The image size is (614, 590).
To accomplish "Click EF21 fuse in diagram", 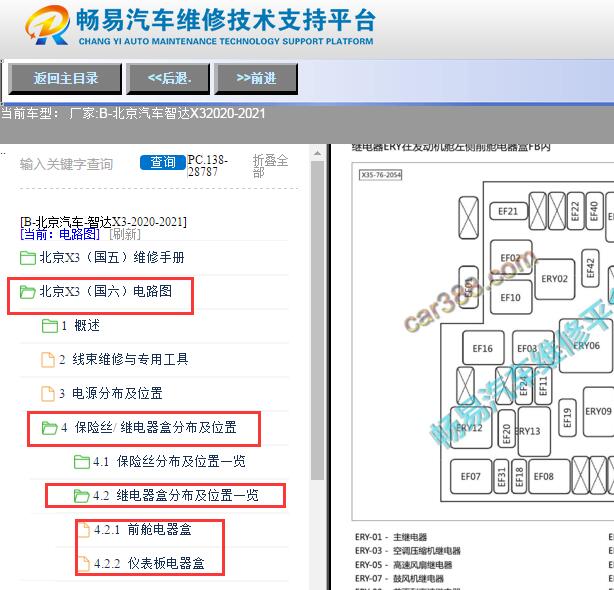I will 508,212.
